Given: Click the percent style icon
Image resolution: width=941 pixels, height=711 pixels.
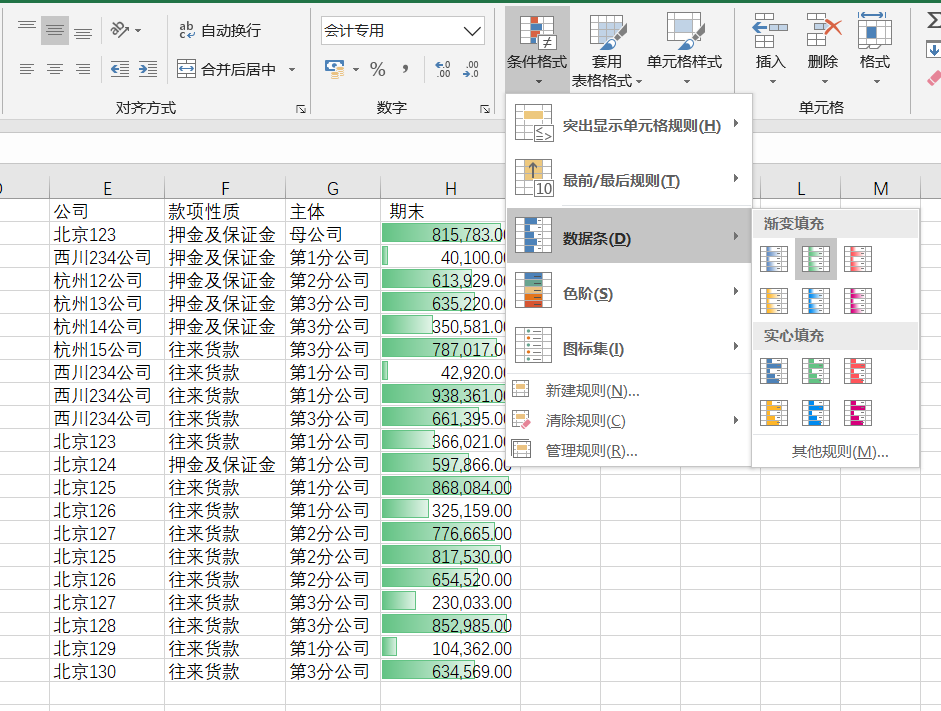Looking at the screenshot, I should coord(377,69).
